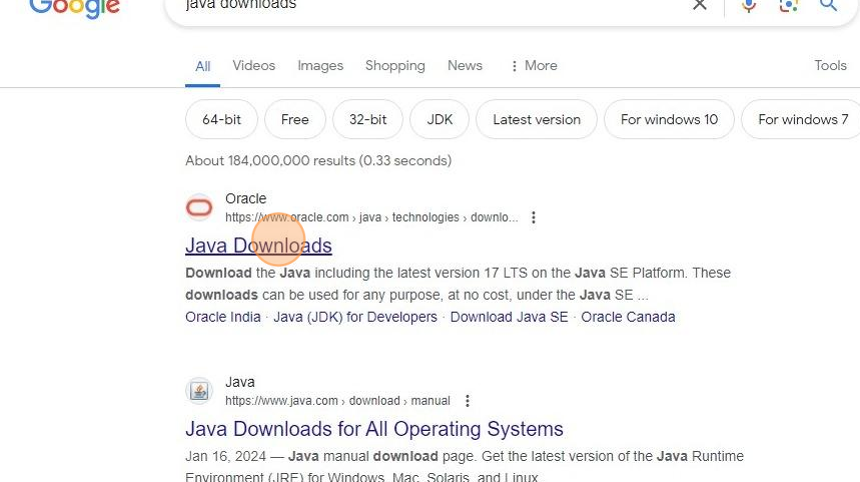Image resolution: width=860 pixels, height=482 pixels.
Task: Apply the 32-bit filter chip
Action: (x=367, y=120)
